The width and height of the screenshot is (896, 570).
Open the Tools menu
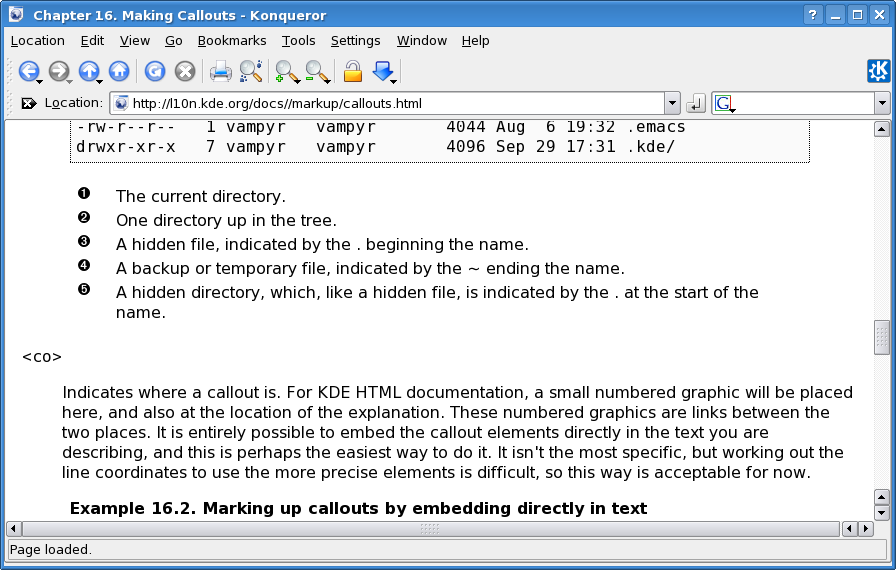coord(298,41)
